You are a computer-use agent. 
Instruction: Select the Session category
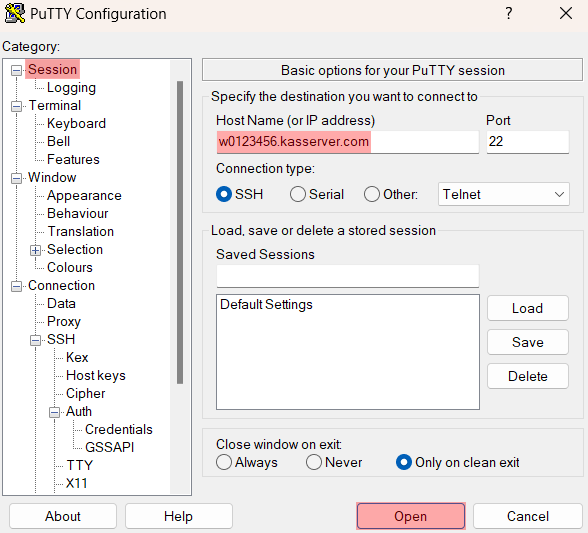pos(52,69)
